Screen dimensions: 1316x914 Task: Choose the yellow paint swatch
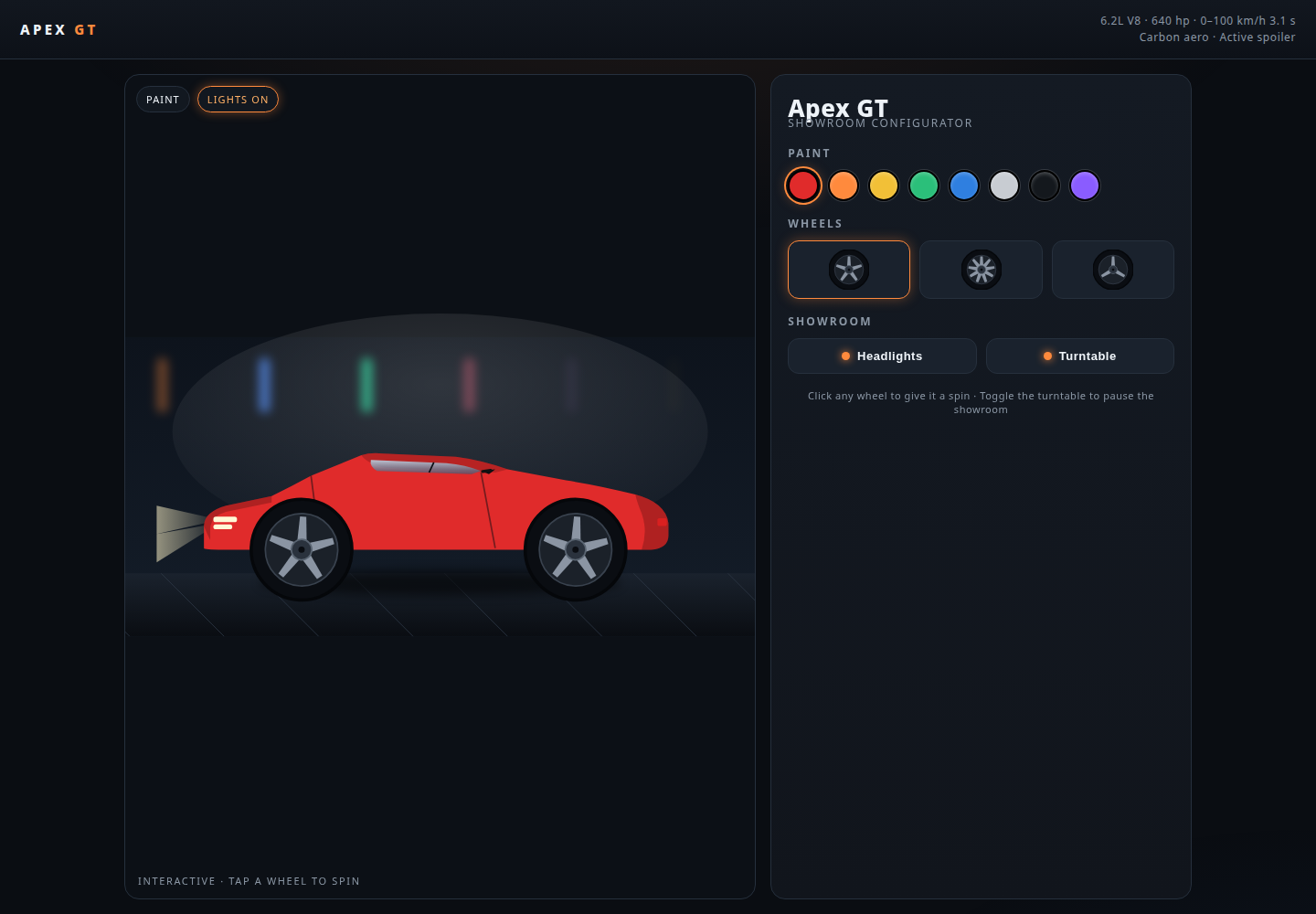click(x=884, y=186)
